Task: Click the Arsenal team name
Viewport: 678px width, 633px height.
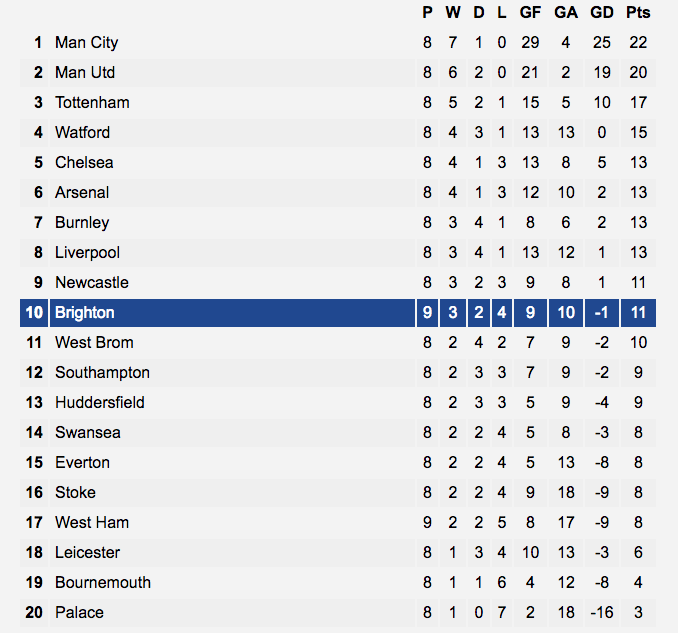Action: pyautogui.click(x=82, y=192)
